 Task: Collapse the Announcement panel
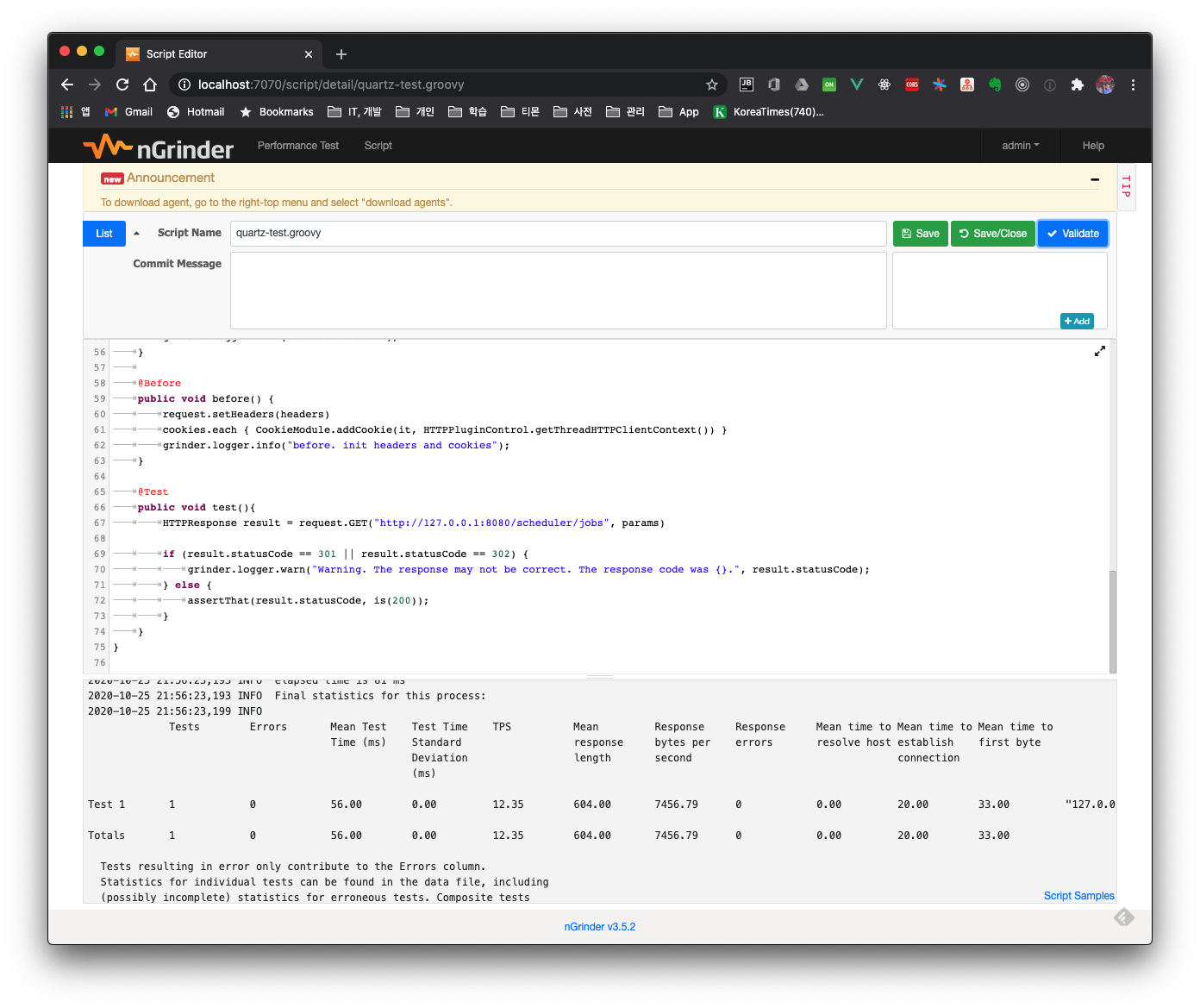coord(1094,179)
